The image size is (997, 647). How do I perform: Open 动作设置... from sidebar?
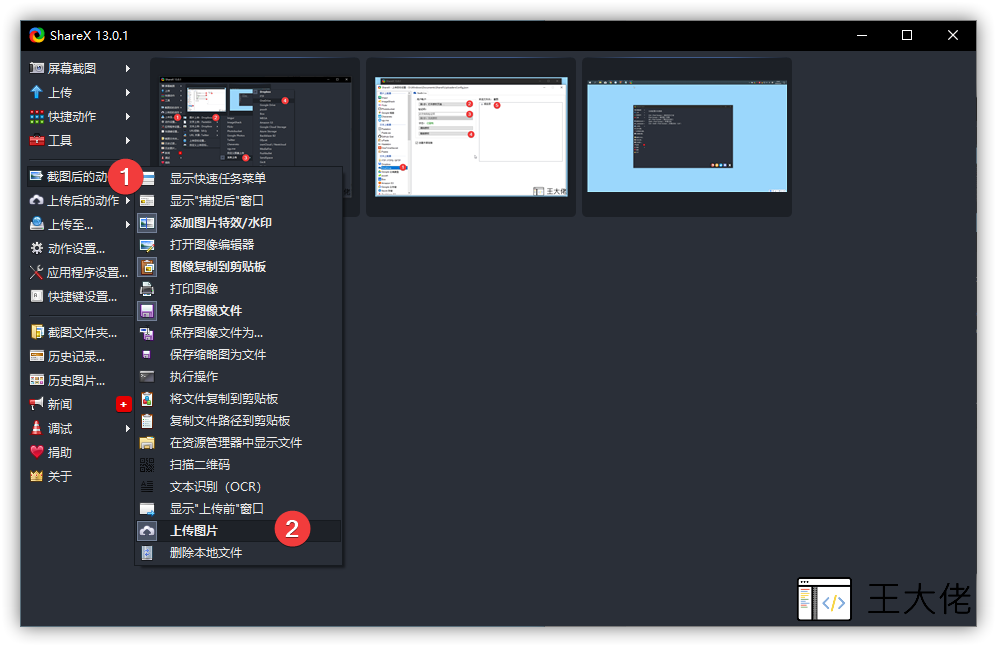[x=80, y=249]
